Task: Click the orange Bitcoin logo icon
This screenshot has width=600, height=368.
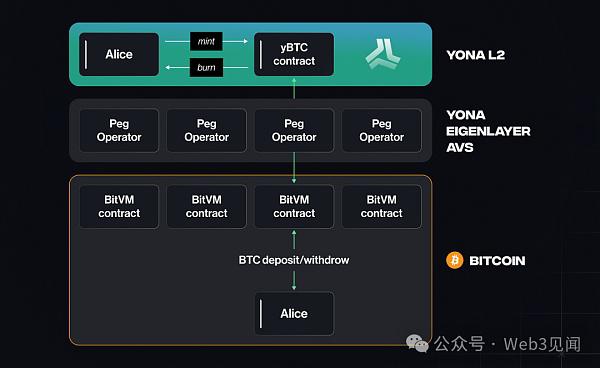Action: click(455, 261)
